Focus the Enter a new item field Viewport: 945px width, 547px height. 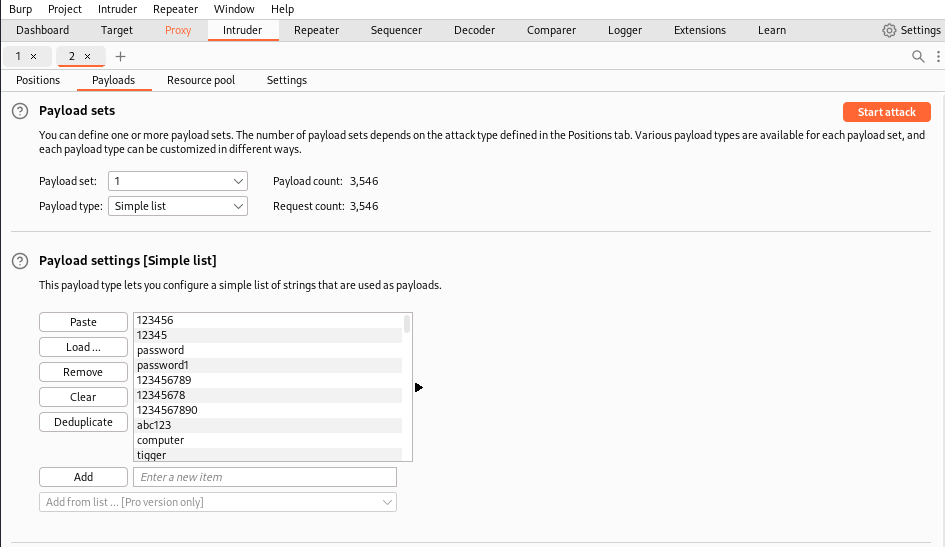265,477
